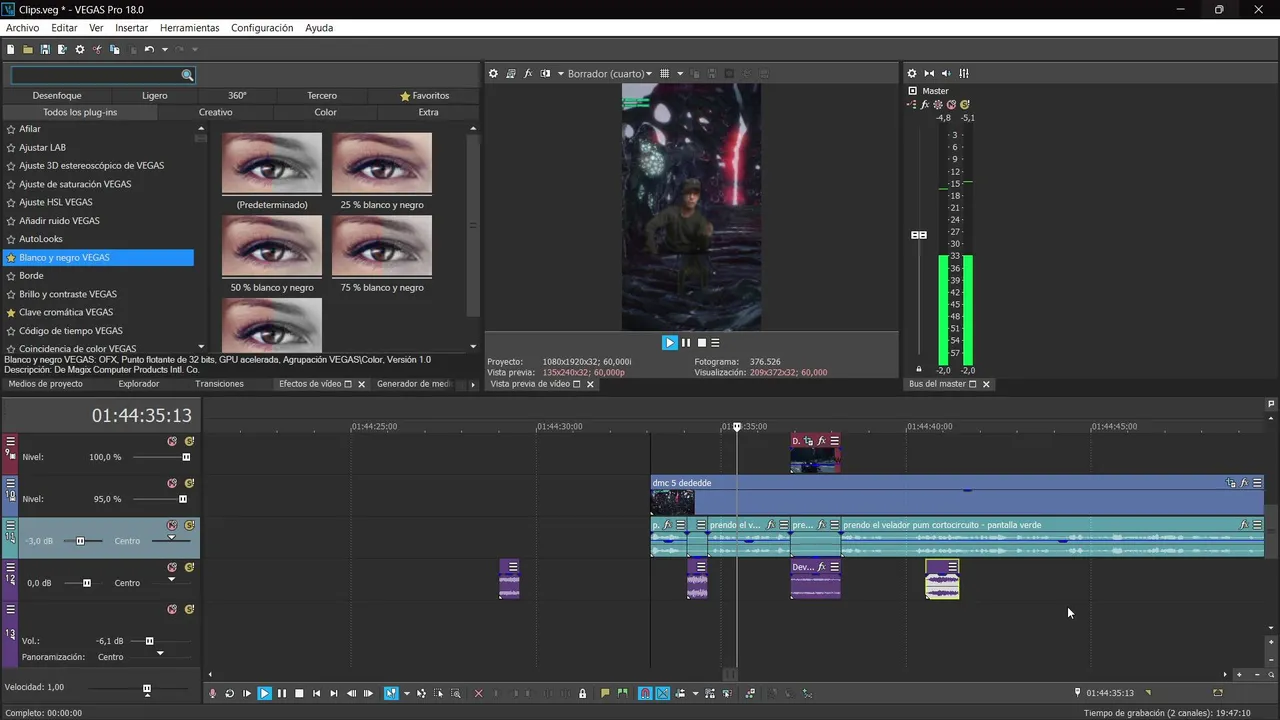Image resolution: width=1280 pixels, height=720 pixels.
Task: Pause playback in the transport bar
Action: pyautogui.click(x=282, y=693)
